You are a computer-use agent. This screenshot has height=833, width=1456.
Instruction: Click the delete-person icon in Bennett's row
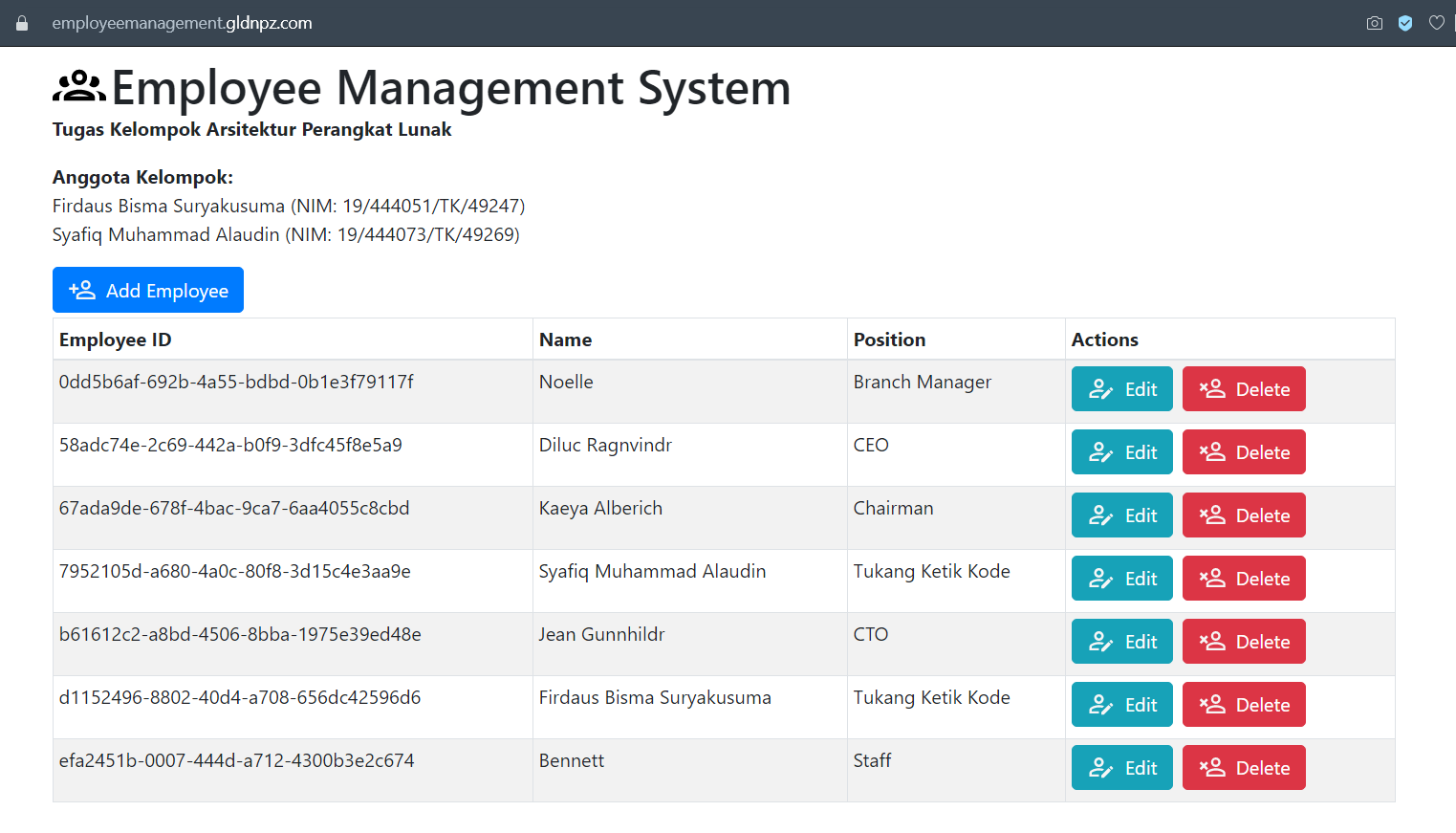[1212, 767]
